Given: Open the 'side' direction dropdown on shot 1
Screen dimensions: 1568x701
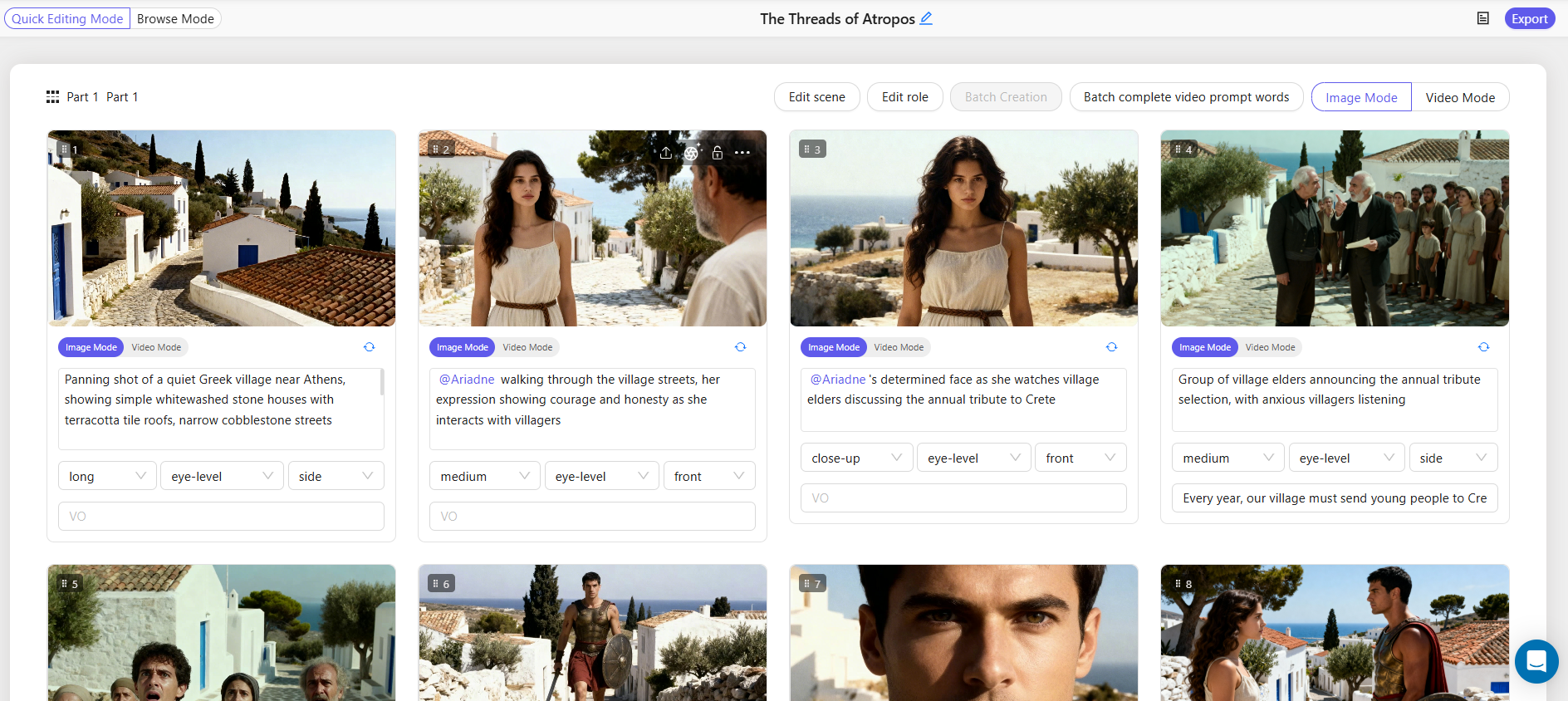Looking at the screenshot, I should point(336,476).
